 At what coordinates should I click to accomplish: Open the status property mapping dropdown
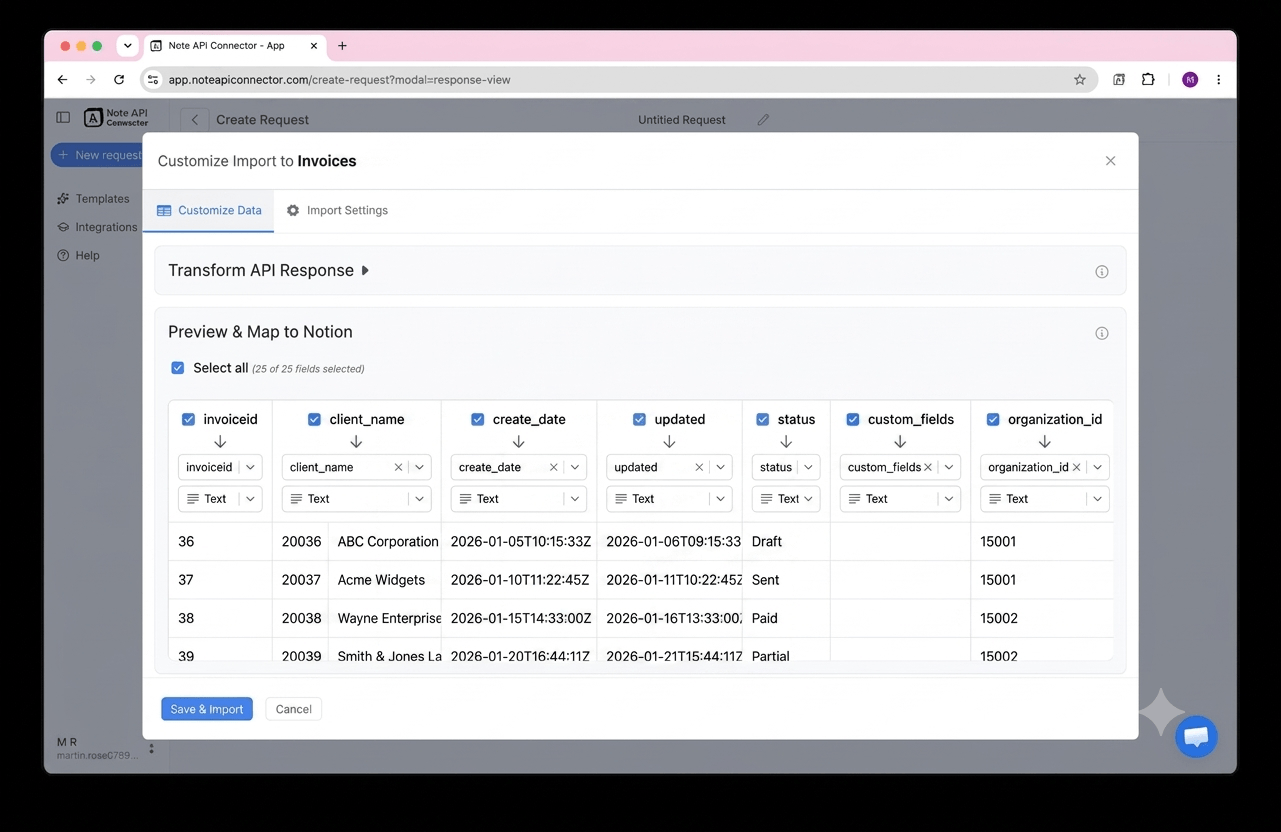tap(786, 467)
